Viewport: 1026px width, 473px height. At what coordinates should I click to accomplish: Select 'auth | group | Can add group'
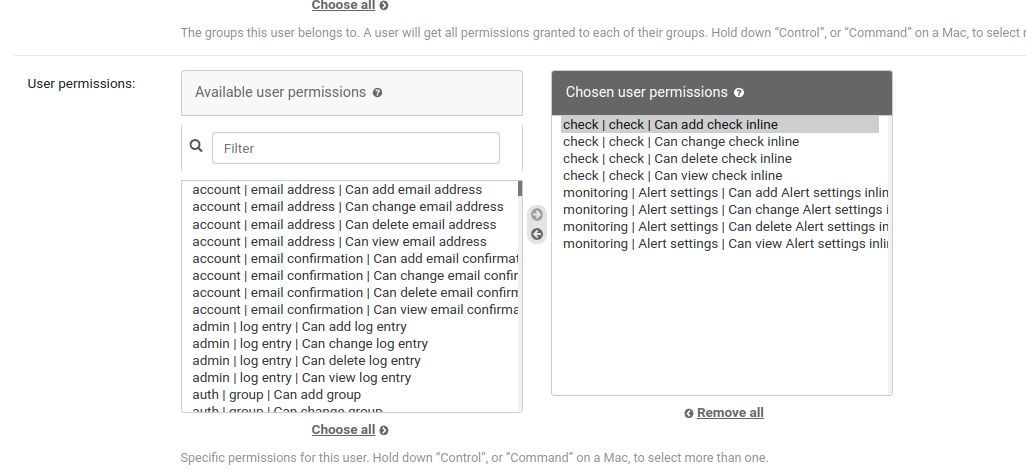click(276, 395)
